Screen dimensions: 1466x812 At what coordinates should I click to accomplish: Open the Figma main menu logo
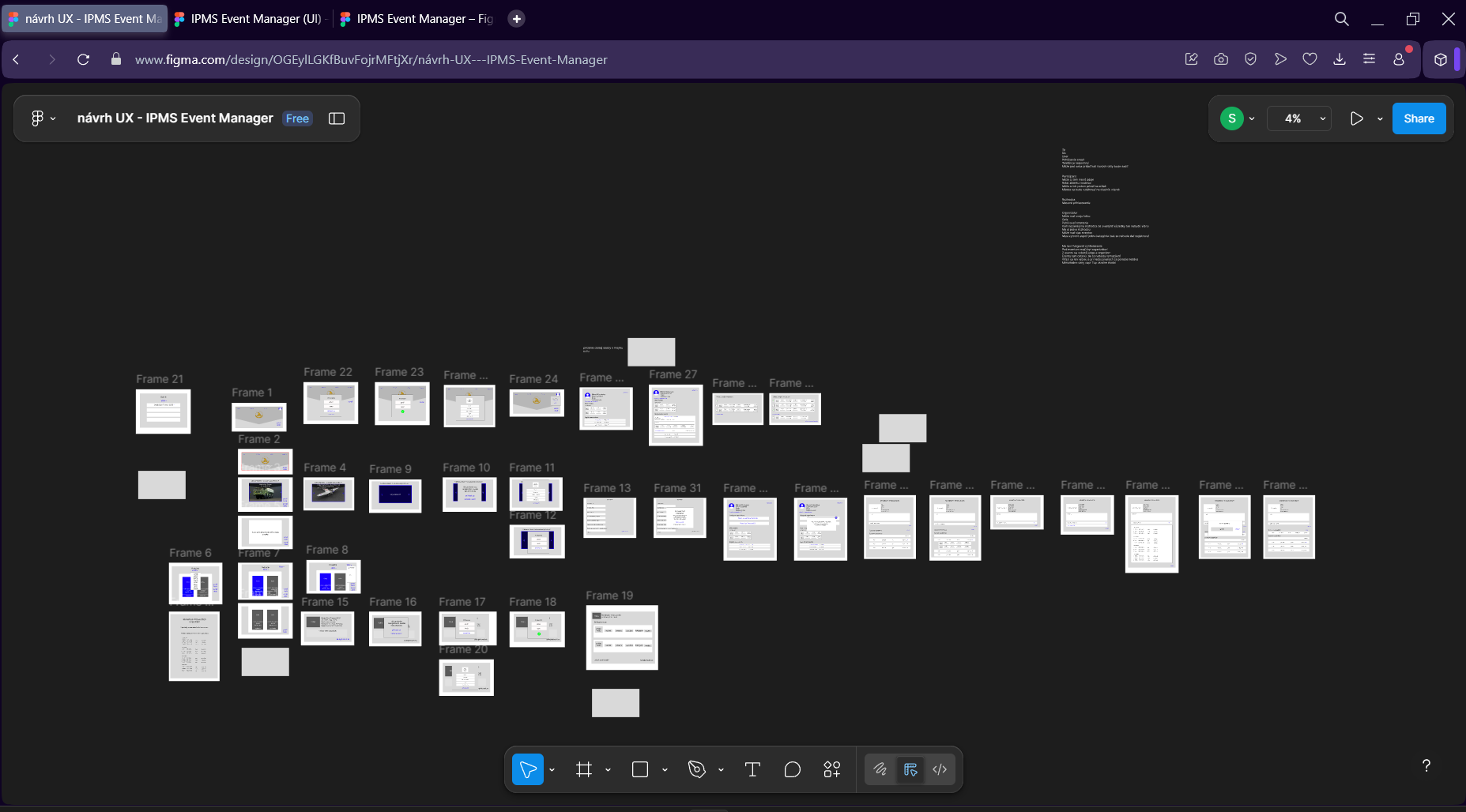(x=37, y=118)
